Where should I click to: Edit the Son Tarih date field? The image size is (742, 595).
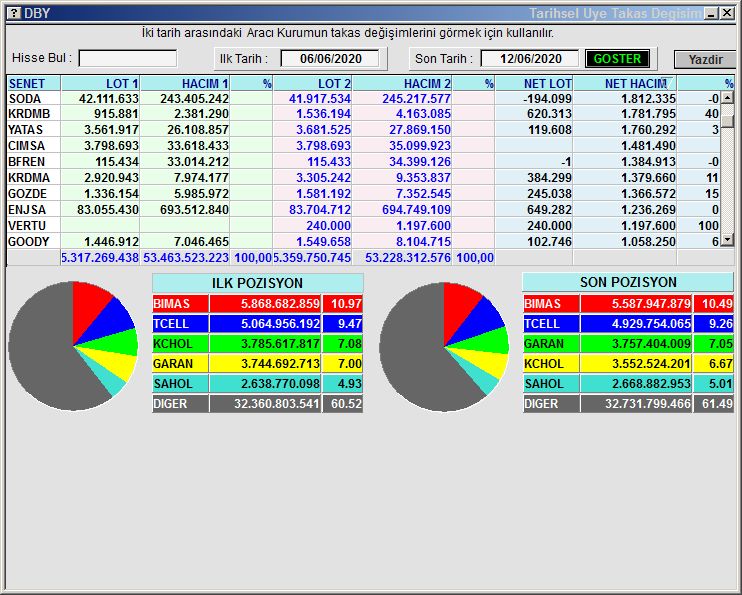pos(530,59)
